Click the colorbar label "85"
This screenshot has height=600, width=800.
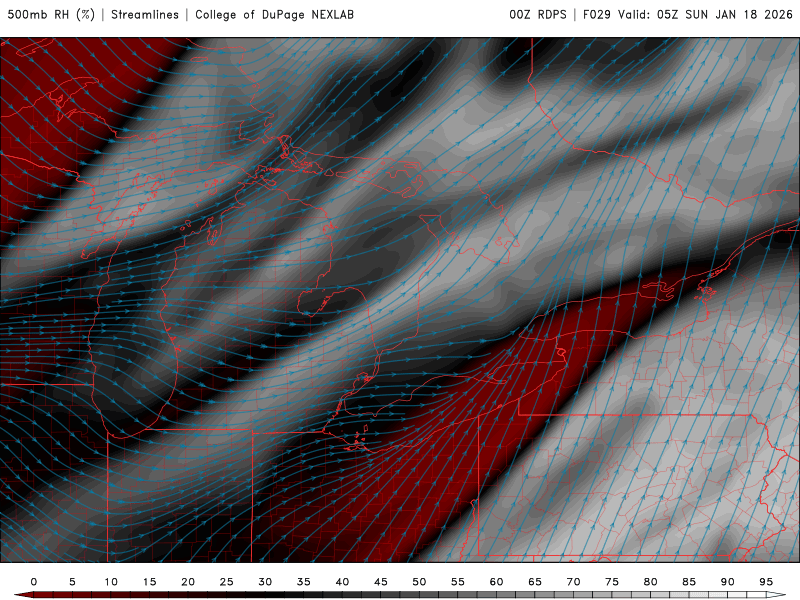[689, 582]
